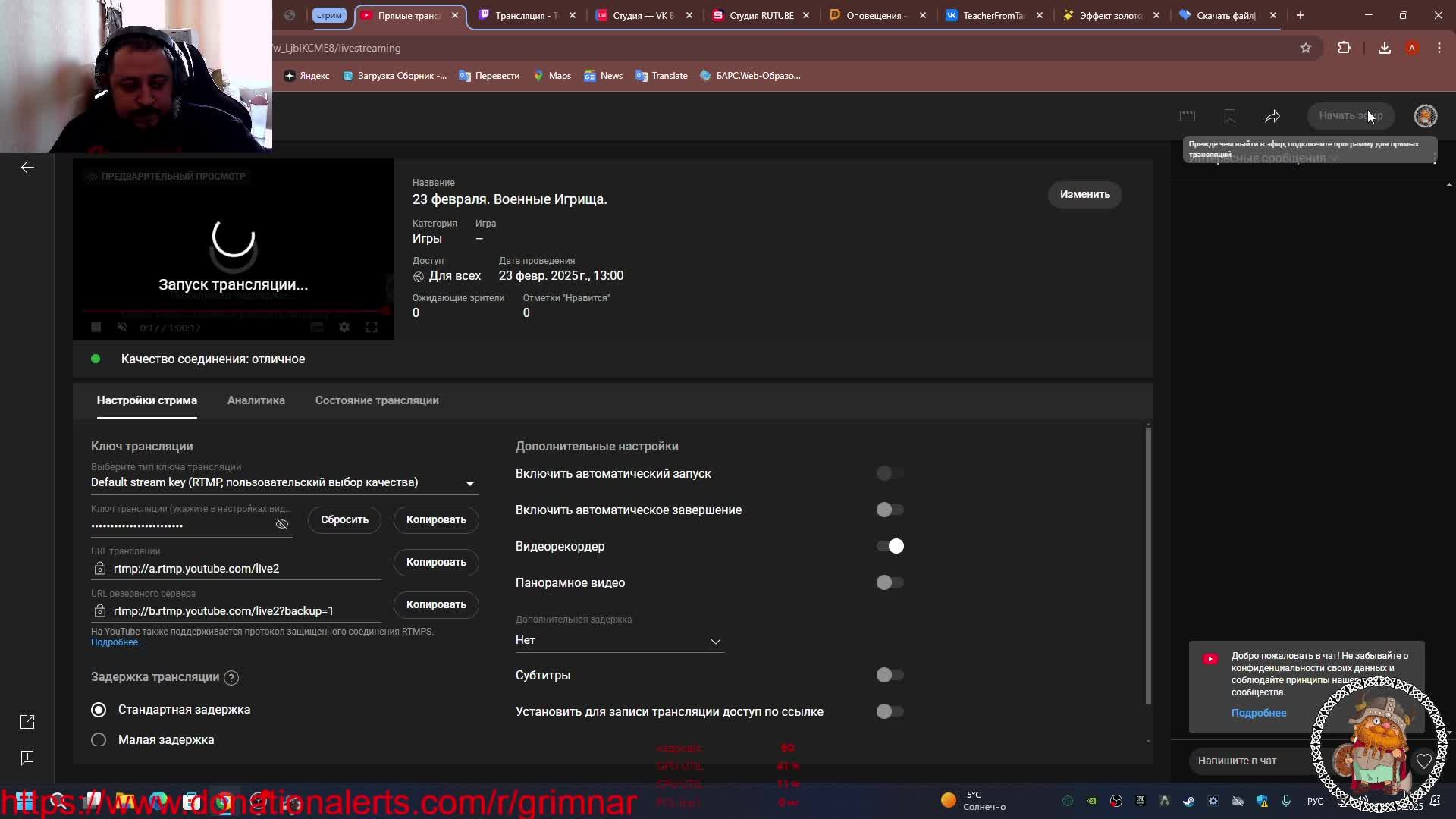Click the Изменить button
This screenshot has height=819, width=1456.
1084,195
